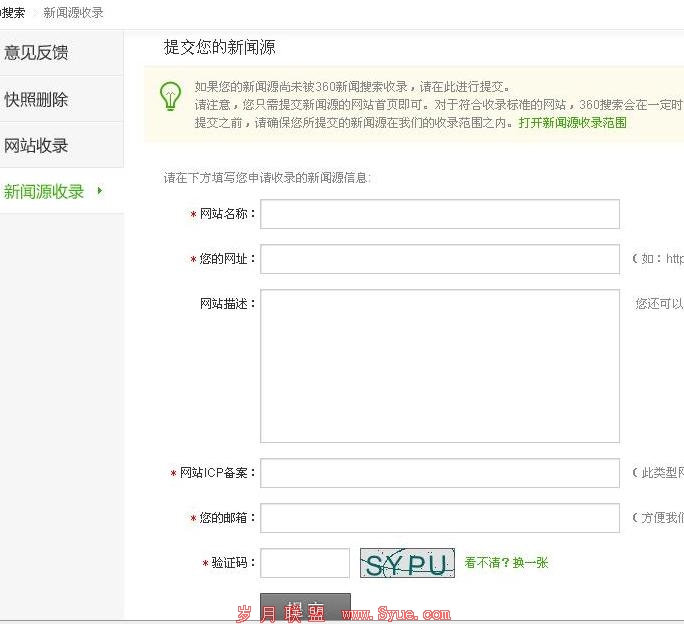The height and width of the screenshot is (624, 684).
Task: Go to 网站收录 sidebar section
Action: [x=36, y=145]
